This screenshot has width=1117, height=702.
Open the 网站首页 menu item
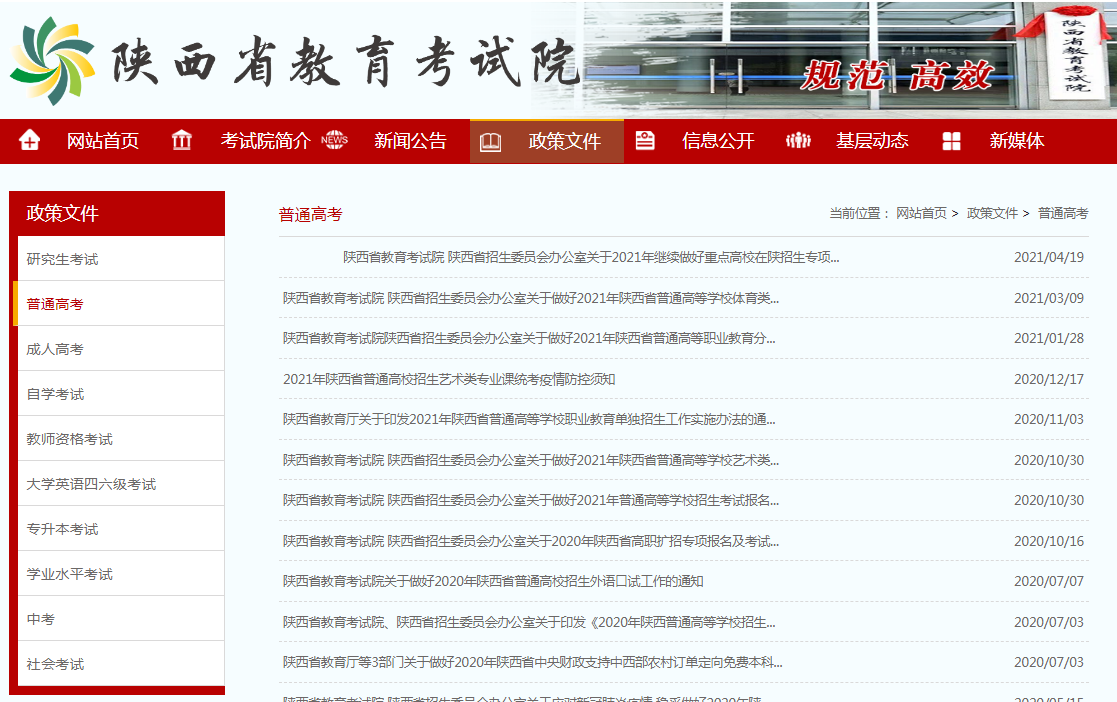coord(103,141)
